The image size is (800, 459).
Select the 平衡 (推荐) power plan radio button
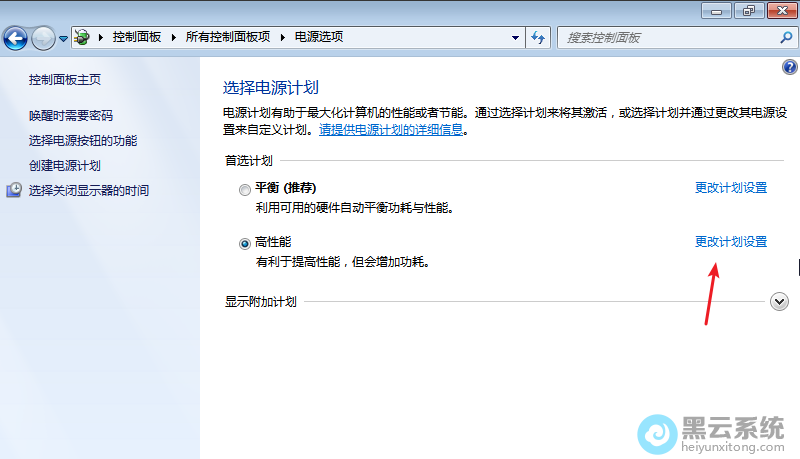(x=245, y=189)
